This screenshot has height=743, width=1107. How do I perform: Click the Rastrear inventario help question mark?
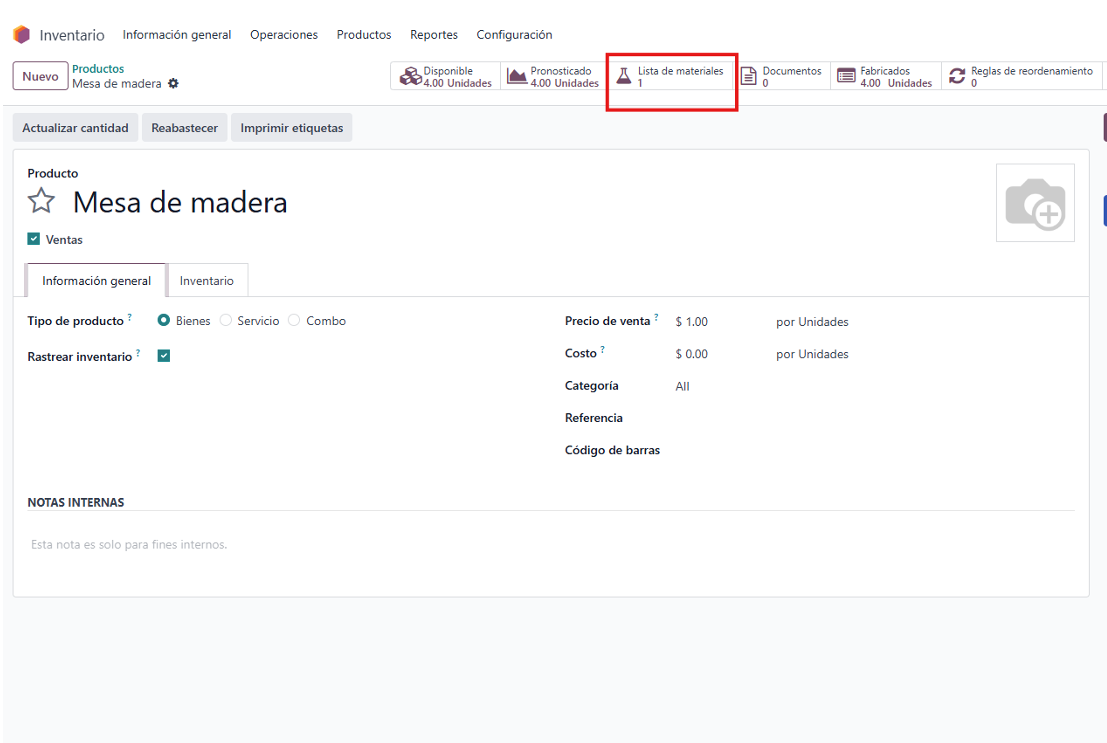[138, 352]
